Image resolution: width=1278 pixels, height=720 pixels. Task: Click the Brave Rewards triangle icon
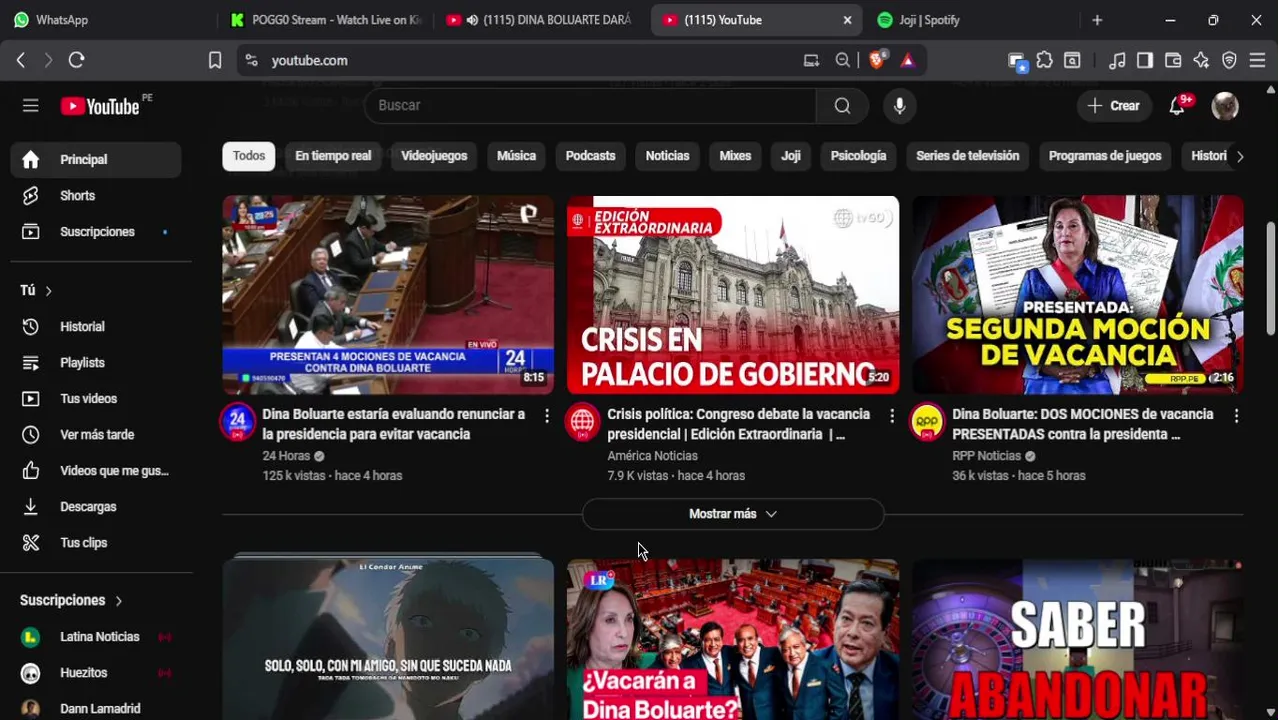tap(907, 60)
